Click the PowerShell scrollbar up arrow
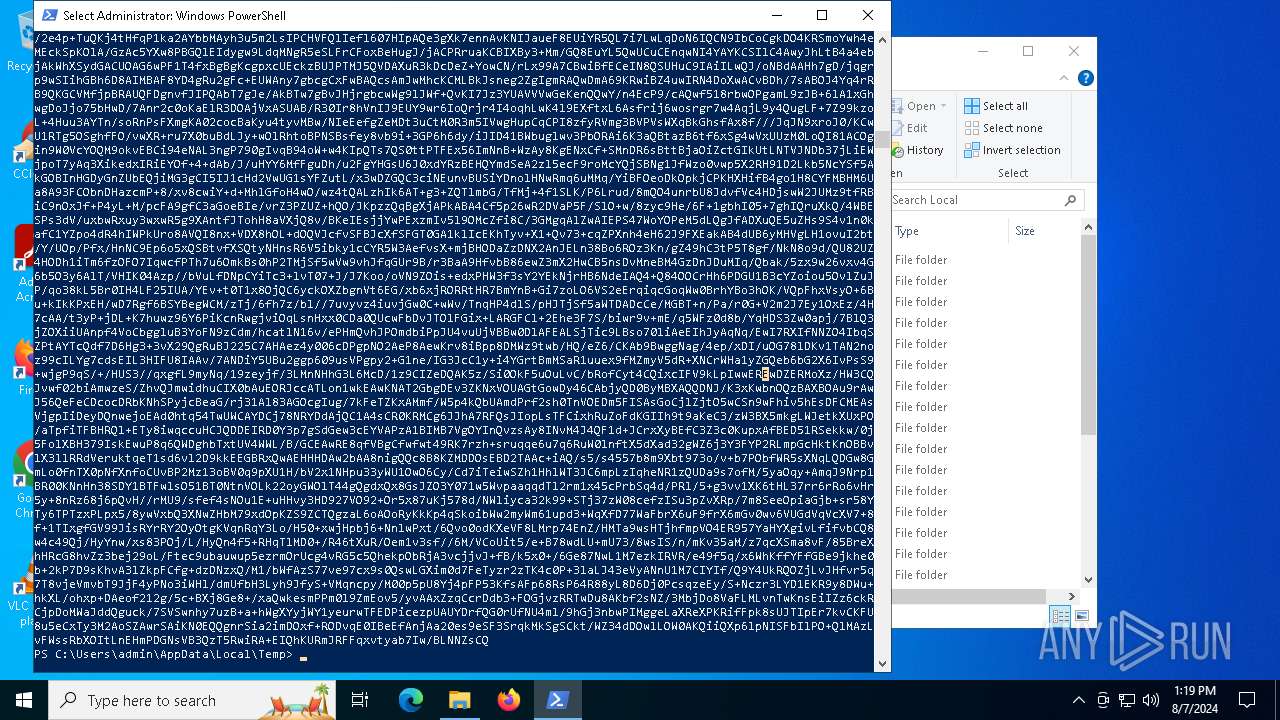This screenshot has height=720, width=1280. pos(882,39)
